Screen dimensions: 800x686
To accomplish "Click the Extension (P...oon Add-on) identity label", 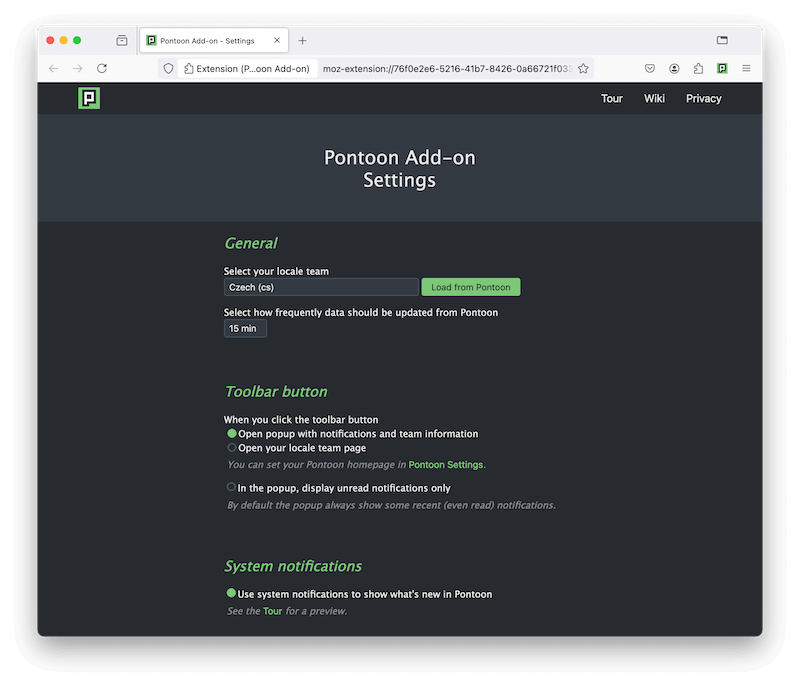I will point(247,68).
